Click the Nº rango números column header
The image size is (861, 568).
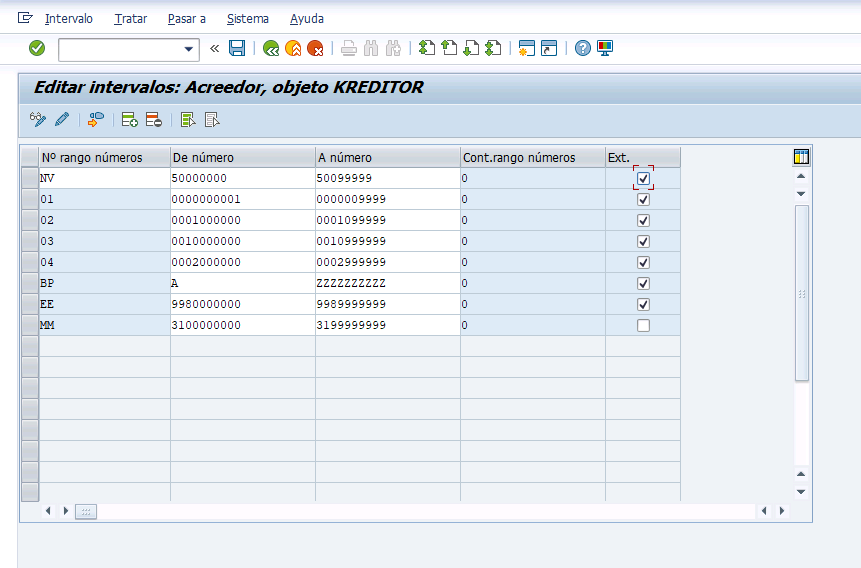(x=104, y=157)
